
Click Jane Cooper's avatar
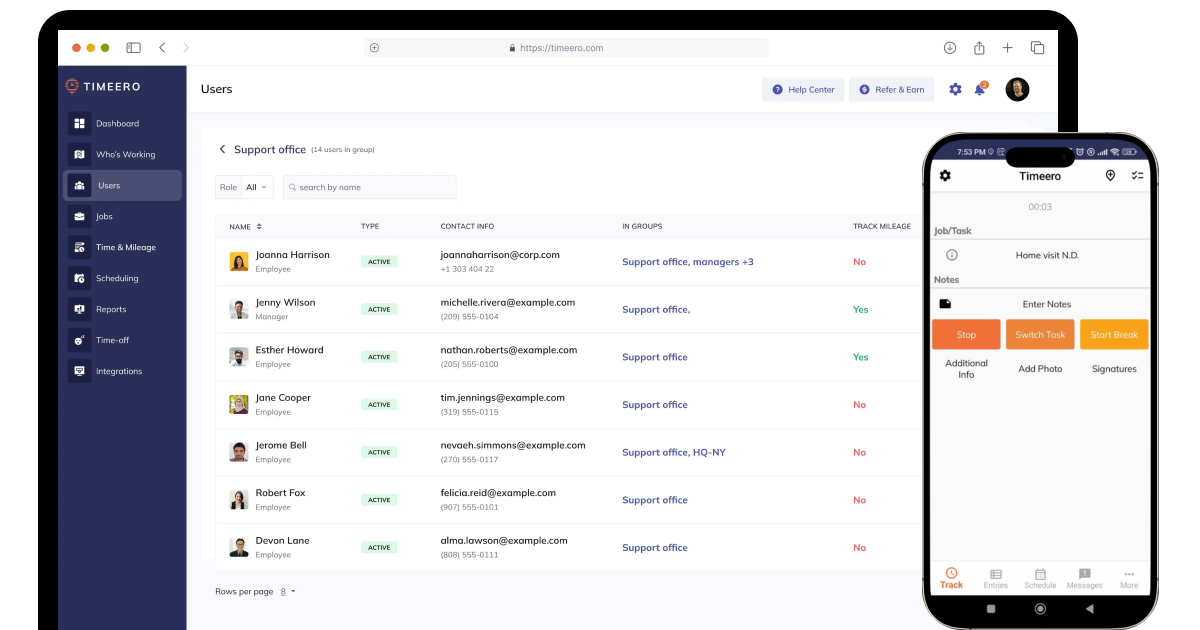[239, 404]
